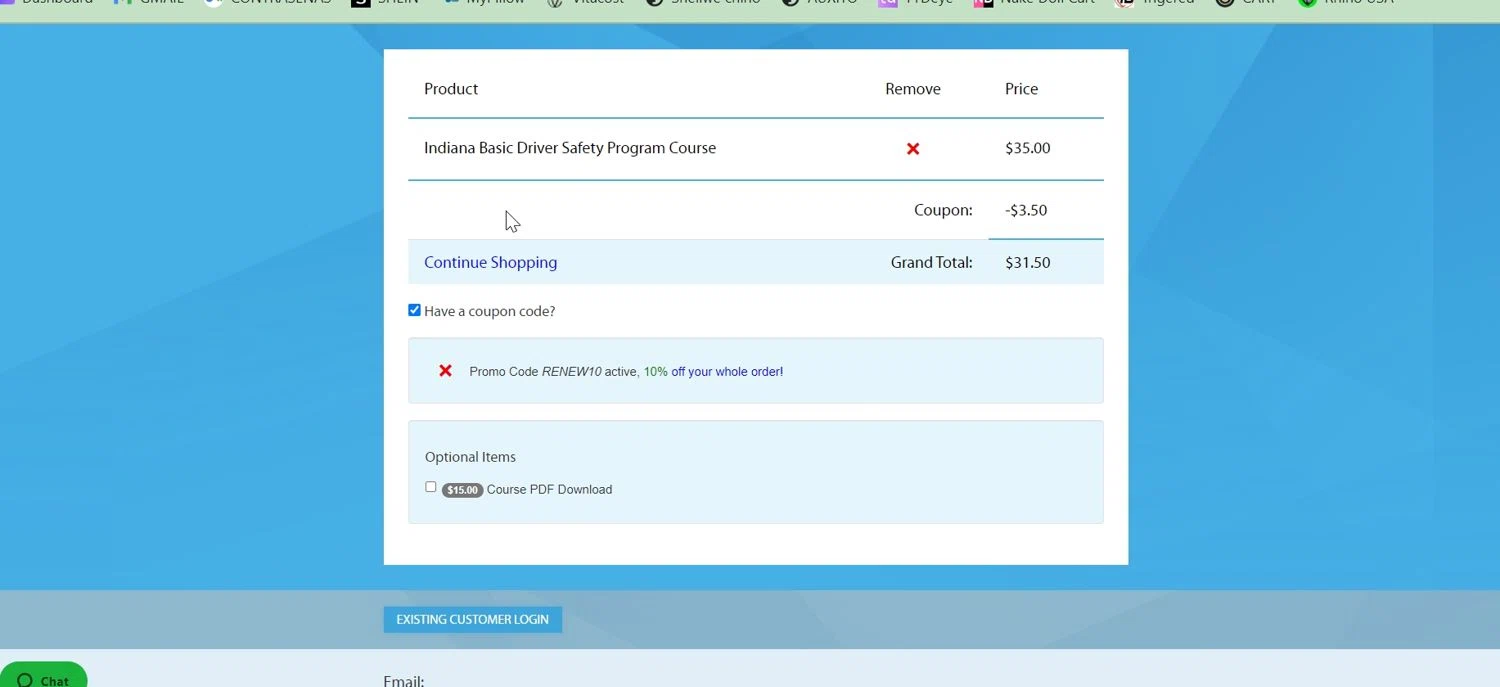Click the Price column header
The width and height of the screenshot is (1500, 687).
pos(1021,89)
